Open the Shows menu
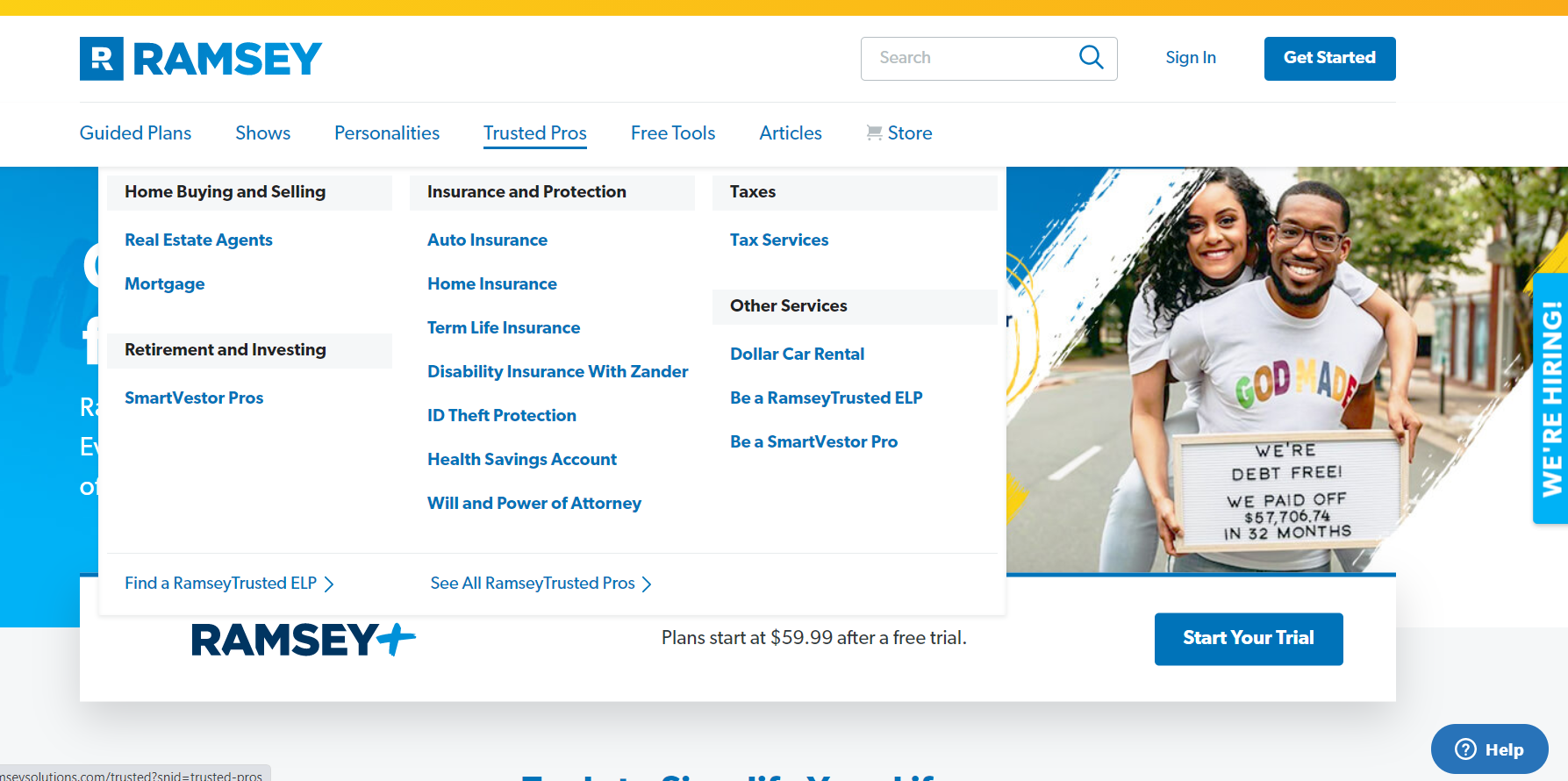Image resolution: width=1568 pixels, height=781 pixels. point(262,133)
